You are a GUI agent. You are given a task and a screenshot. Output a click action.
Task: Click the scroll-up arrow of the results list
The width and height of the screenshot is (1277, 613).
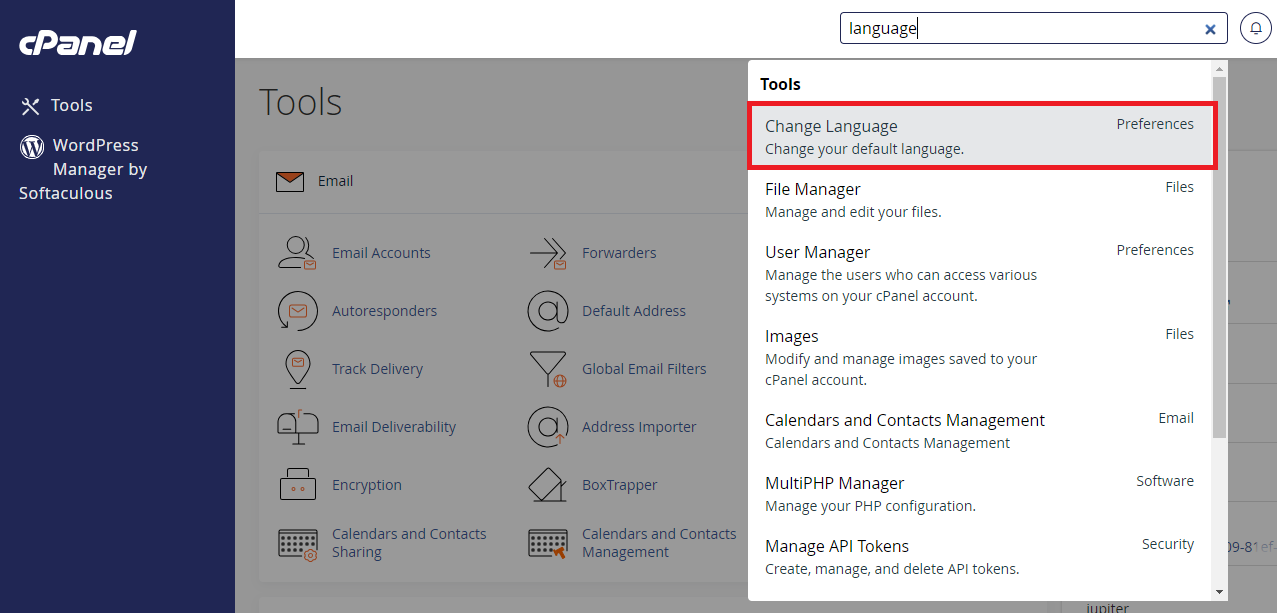(1219, 69)
